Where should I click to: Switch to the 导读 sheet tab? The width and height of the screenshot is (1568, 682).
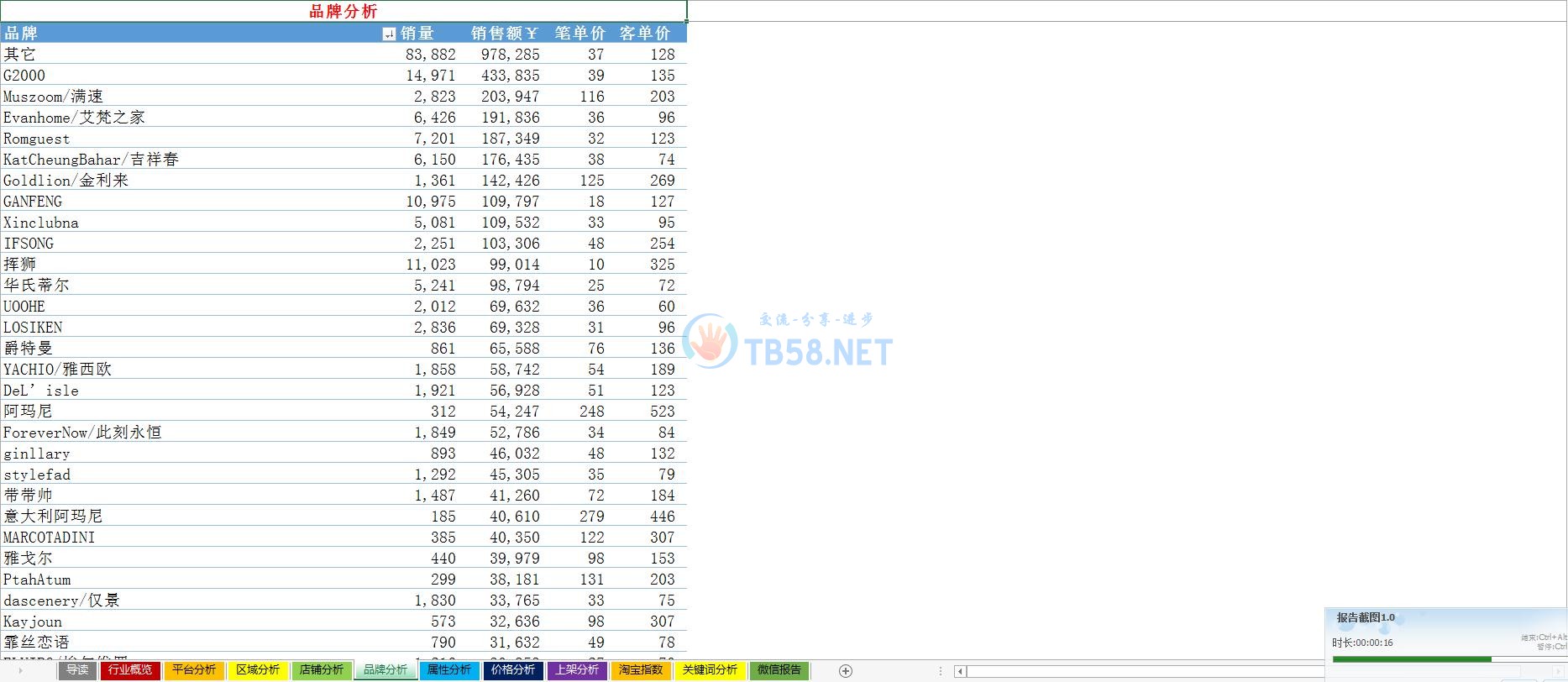pos(77,670)
